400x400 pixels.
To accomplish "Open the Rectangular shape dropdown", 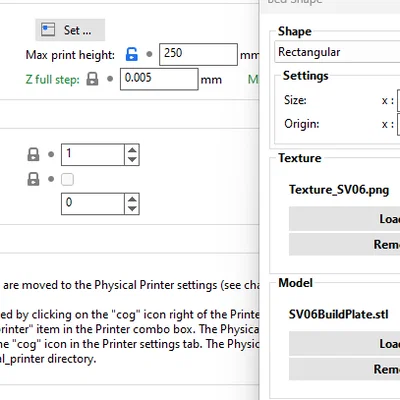I will 337,52.
